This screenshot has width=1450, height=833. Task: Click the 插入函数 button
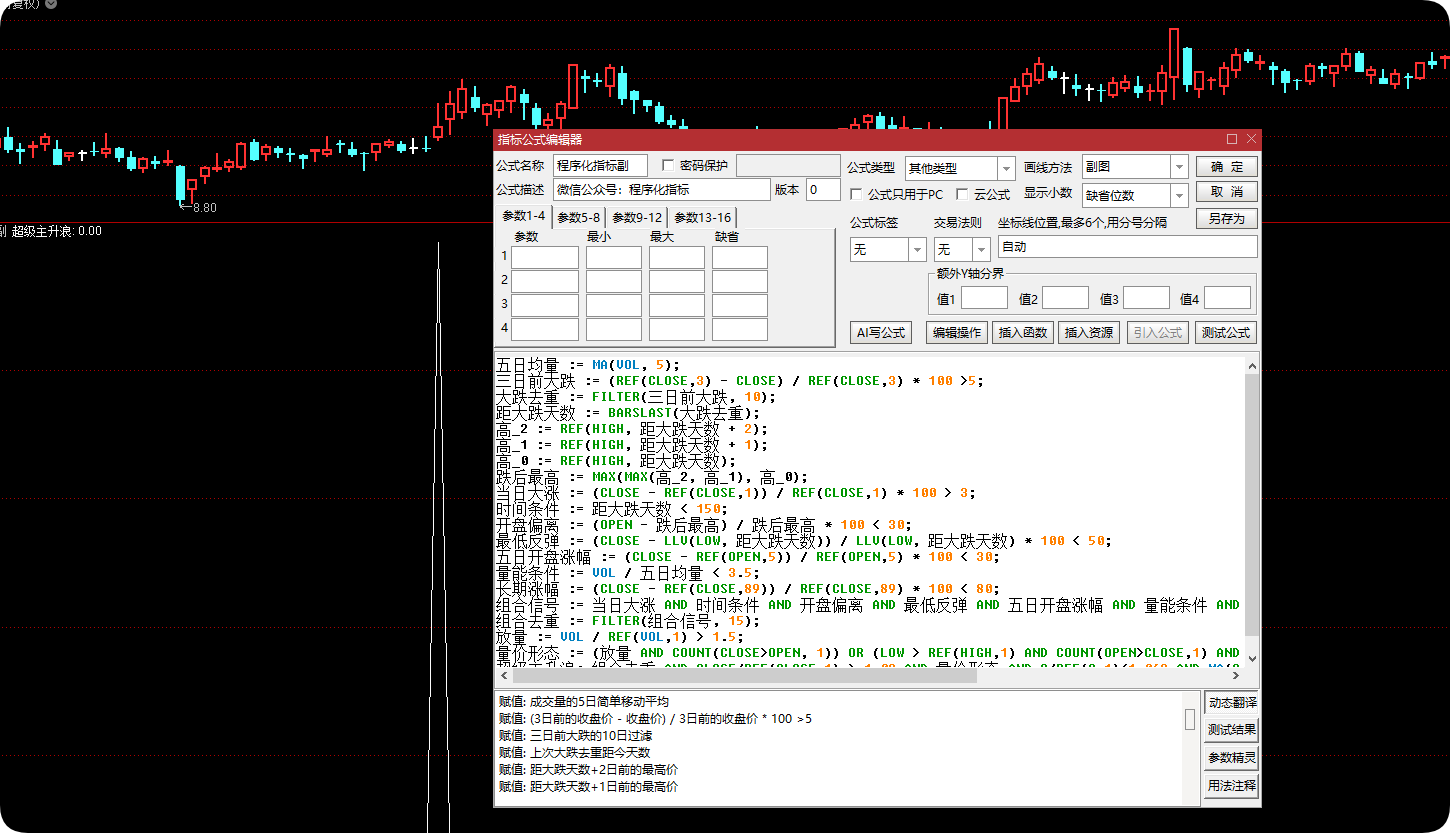tap(1023, 333)
